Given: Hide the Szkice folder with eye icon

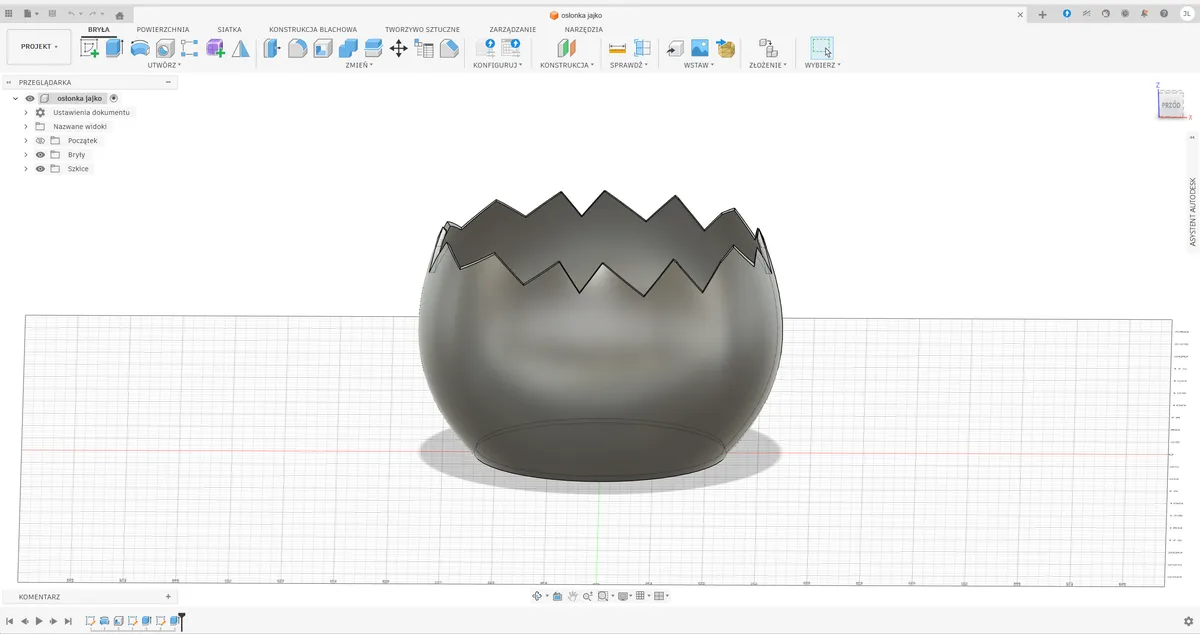Looking at the screenshot, I should coord(41,169).
